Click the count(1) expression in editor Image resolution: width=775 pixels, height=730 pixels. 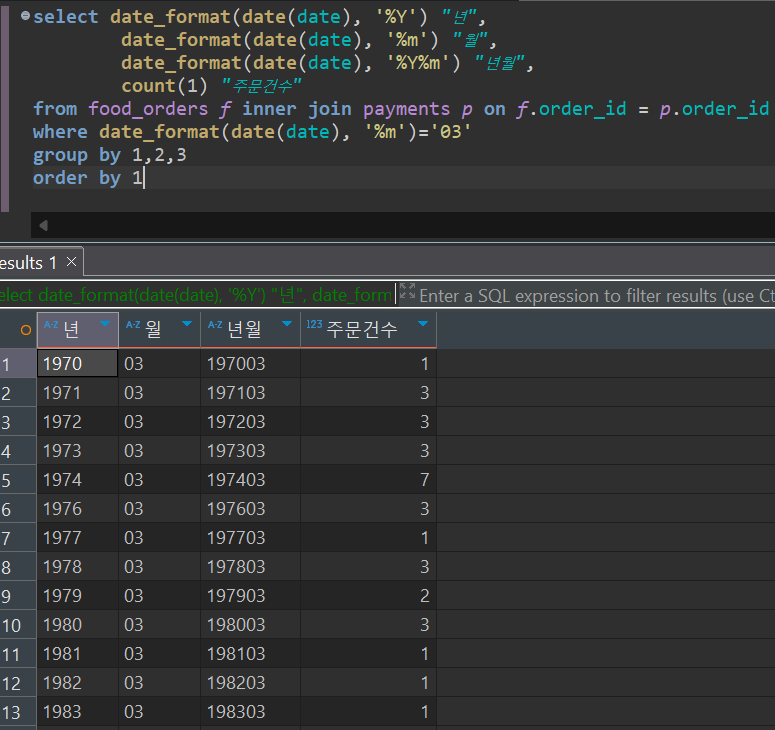coord(164,86)
